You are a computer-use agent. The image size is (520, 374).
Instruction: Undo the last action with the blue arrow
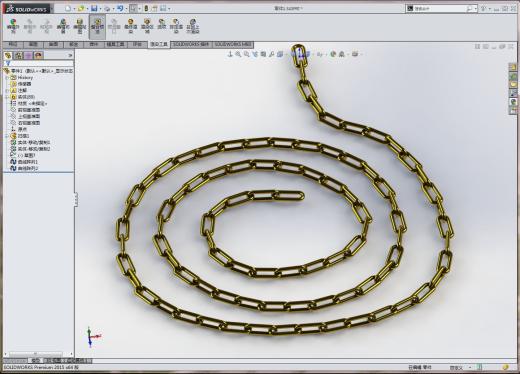click(x=120, y=8)
